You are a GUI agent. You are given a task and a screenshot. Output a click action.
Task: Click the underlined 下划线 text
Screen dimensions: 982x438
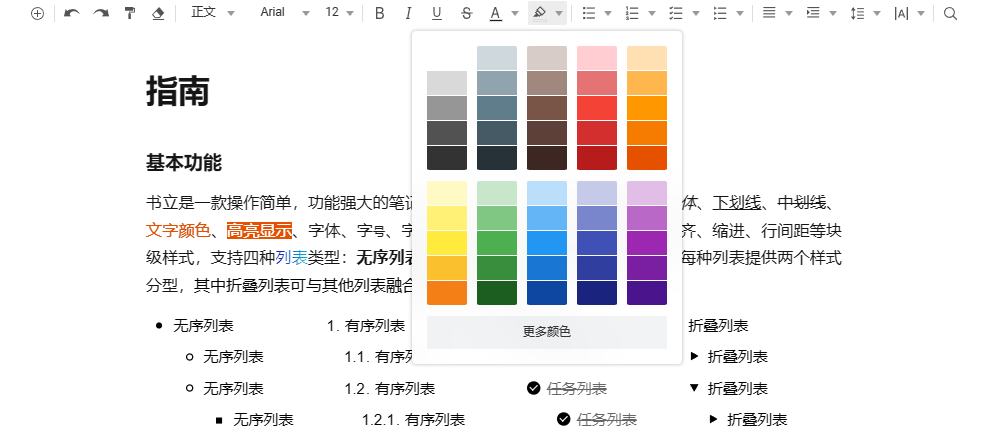pos(737,203)
